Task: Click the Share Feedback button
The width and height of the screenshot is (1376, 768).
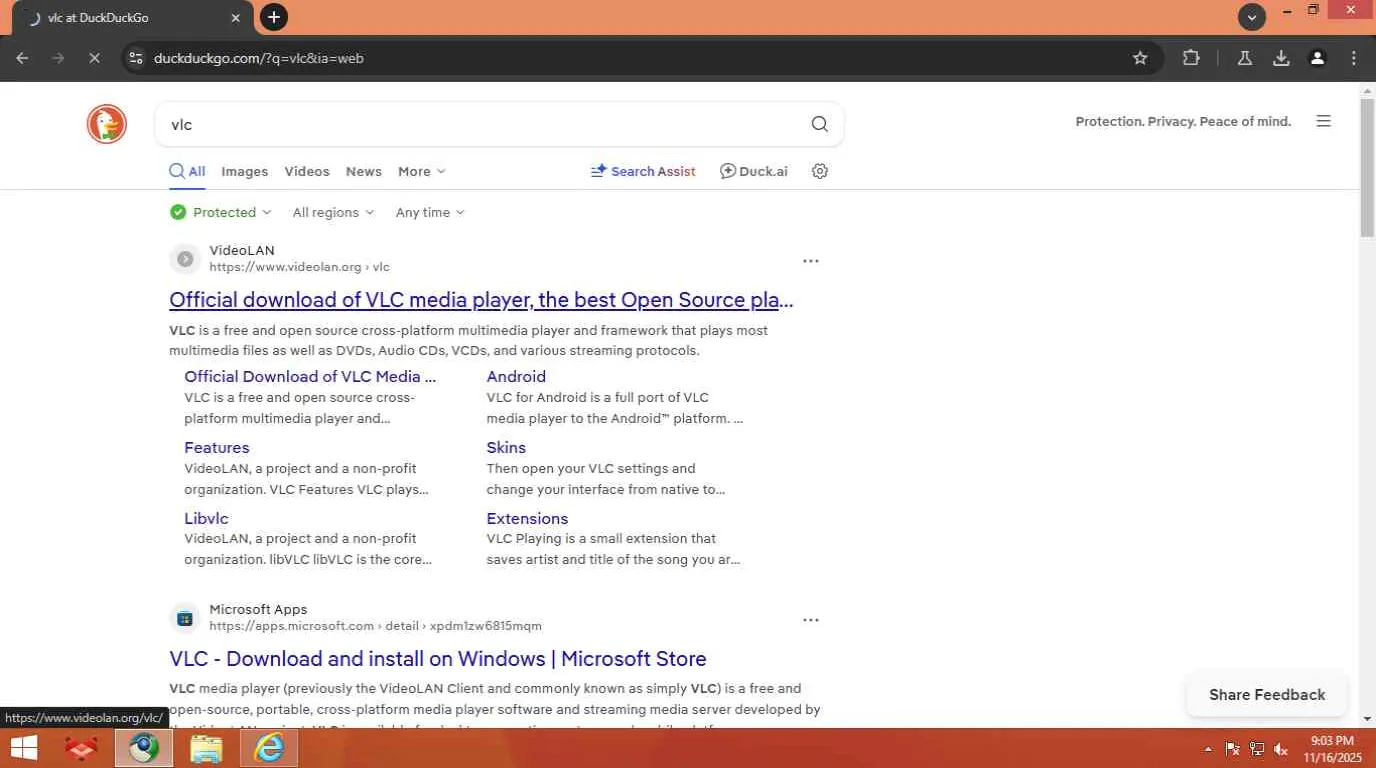Action: tap(1266, 695)
